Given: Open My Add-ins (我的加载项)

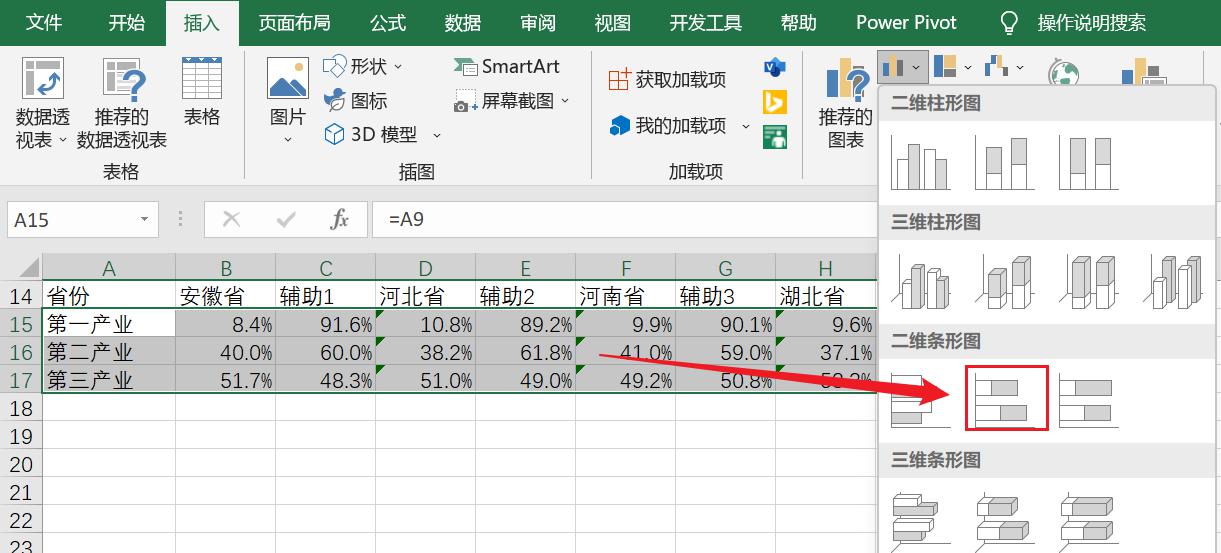Looking at the screenshot, I should pyautogui.click(x=679, y=126).
